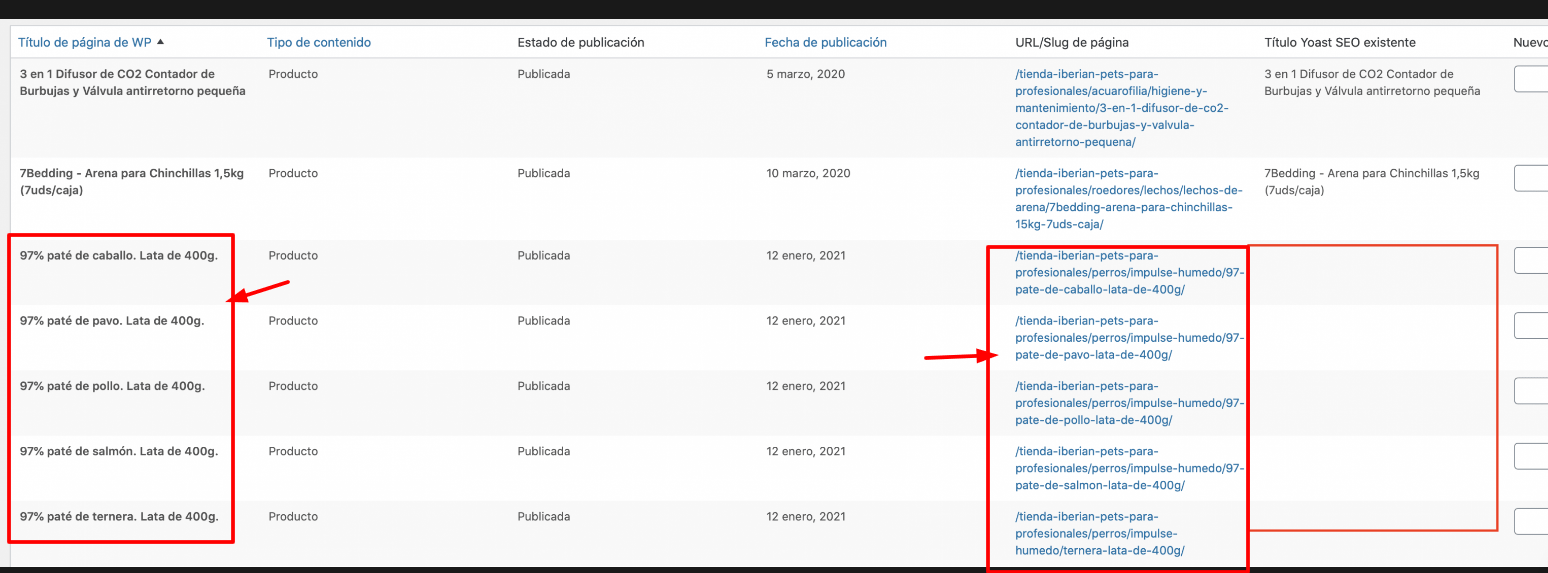Select the Estado de publicación column header
Image resolution: width=1548 pixels, height=573 pixels.
point(581,42)
